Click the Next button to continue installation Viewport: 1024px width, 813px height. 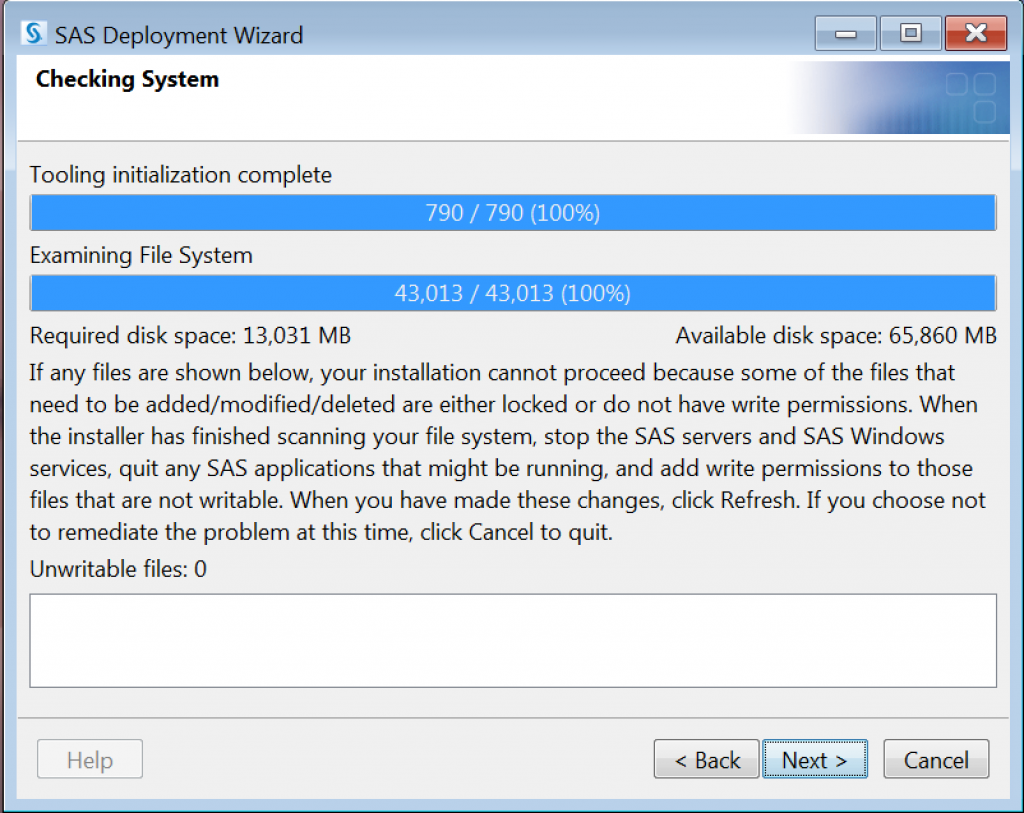815,759
